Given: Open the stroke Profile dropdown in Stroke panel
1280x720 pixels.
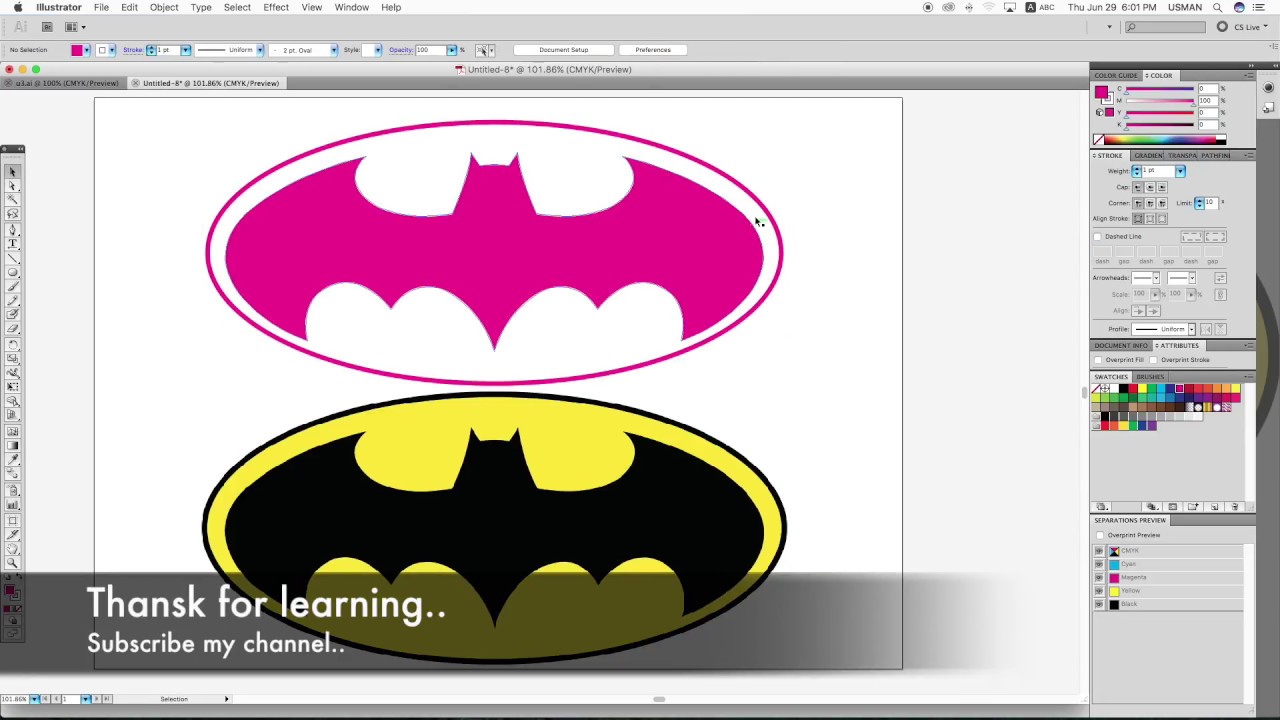Looking at the screenshot, I should (x=1191, y=330).
